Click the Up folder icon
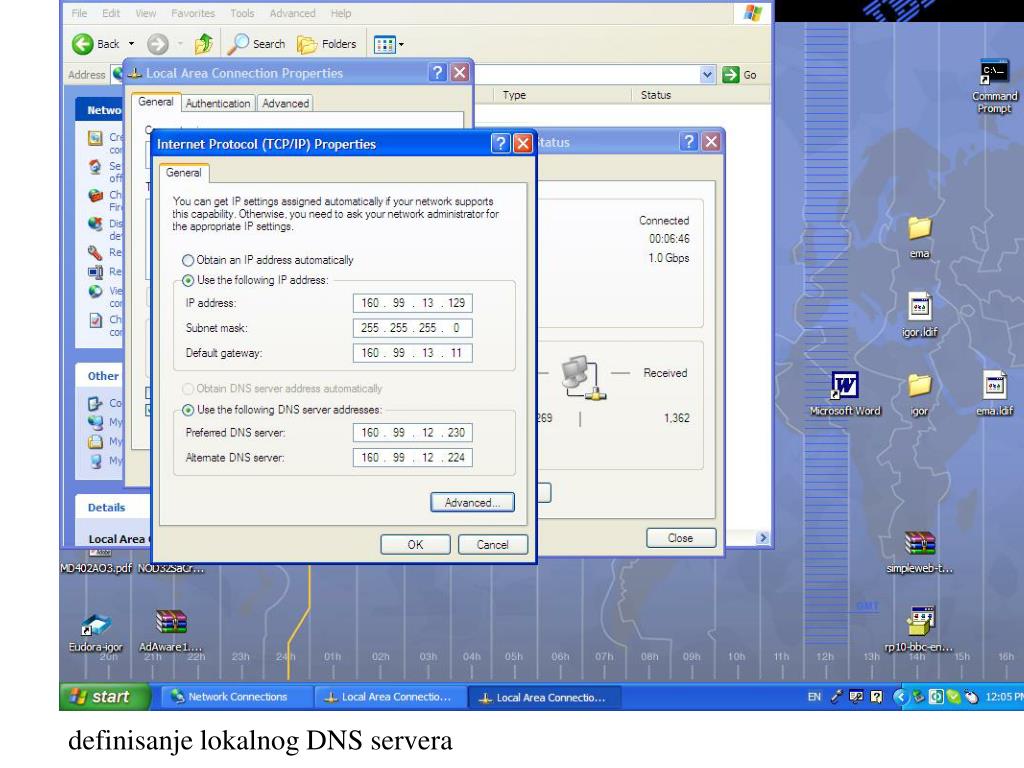Image resolution: width=1024 pixels, height=768 pixels. (x=204, y=44)
